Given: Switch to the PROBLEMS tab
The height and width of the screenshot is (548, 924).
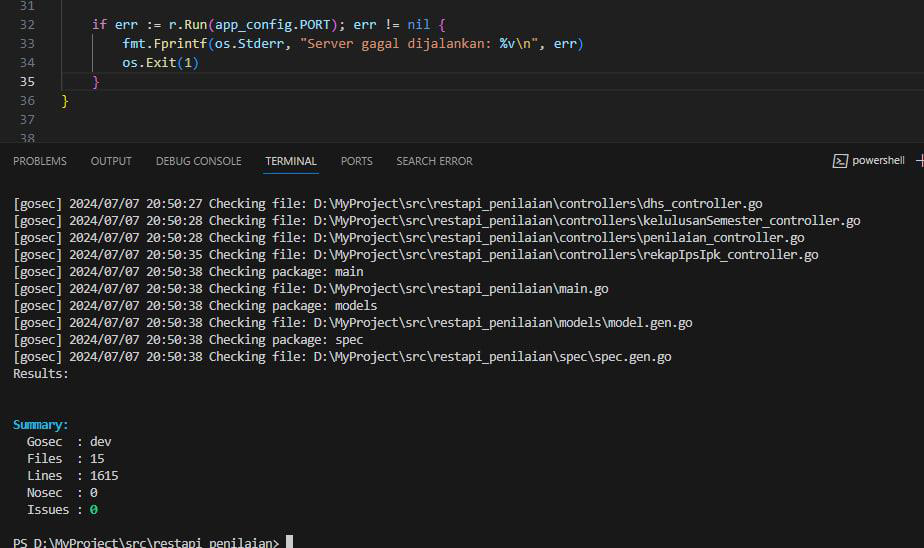Looking at the screenshot, I should (40, 161).
